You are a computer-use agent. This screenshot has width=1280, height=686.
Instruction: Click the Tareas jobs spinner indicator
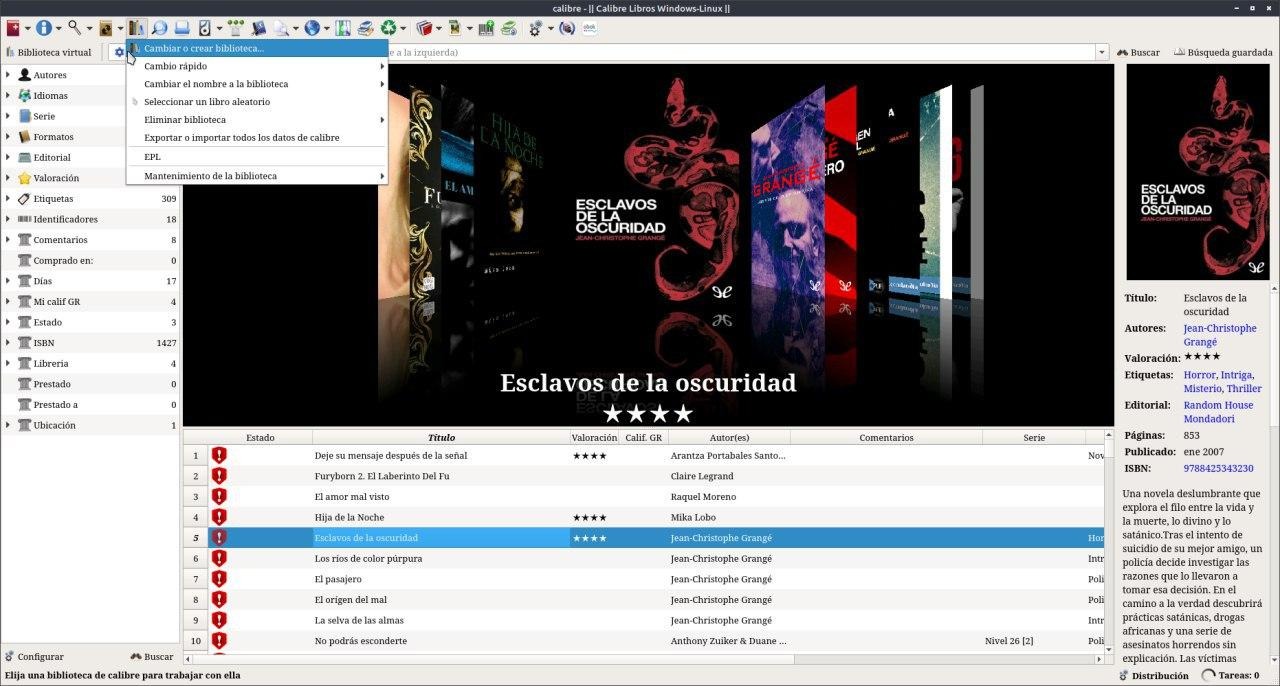pos(1209,675)
